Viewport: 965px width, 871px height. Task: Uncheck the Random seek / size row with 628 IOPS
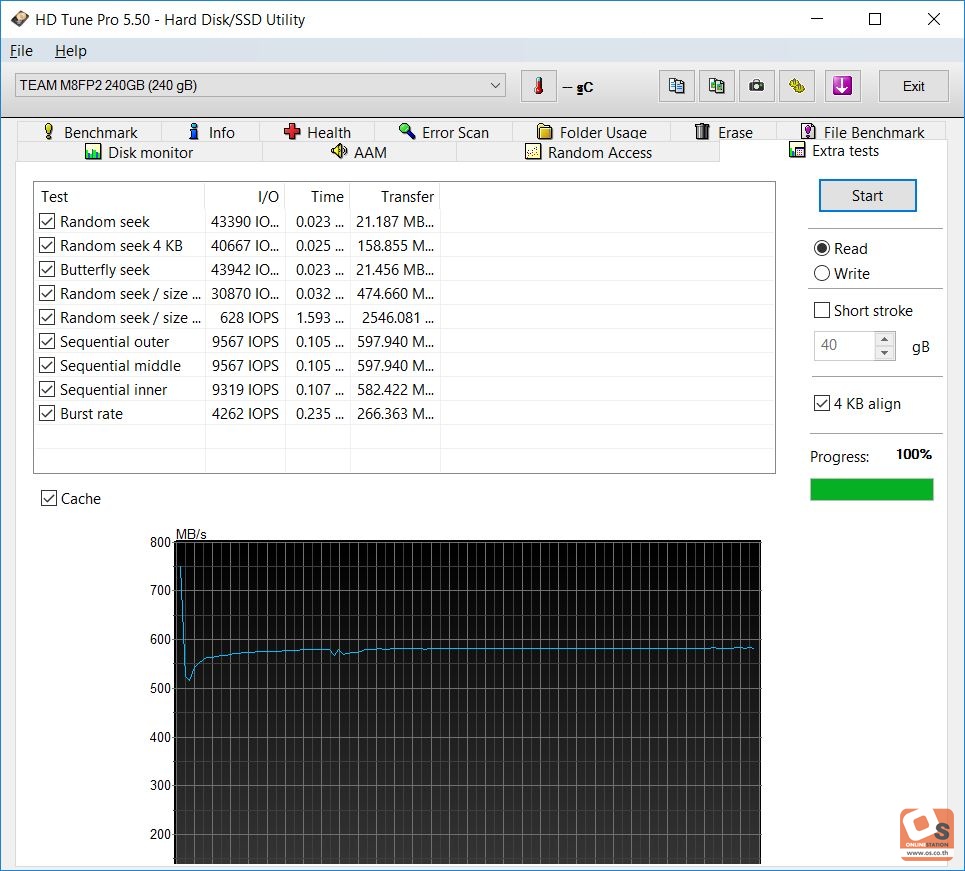point(47,318)
